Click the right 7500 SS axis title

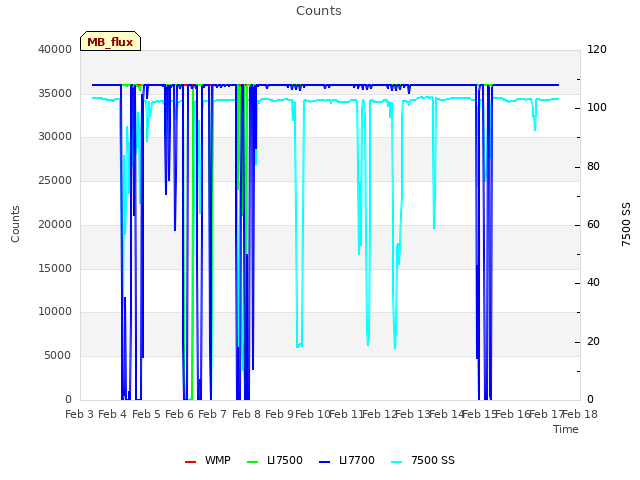click(626, 224)
